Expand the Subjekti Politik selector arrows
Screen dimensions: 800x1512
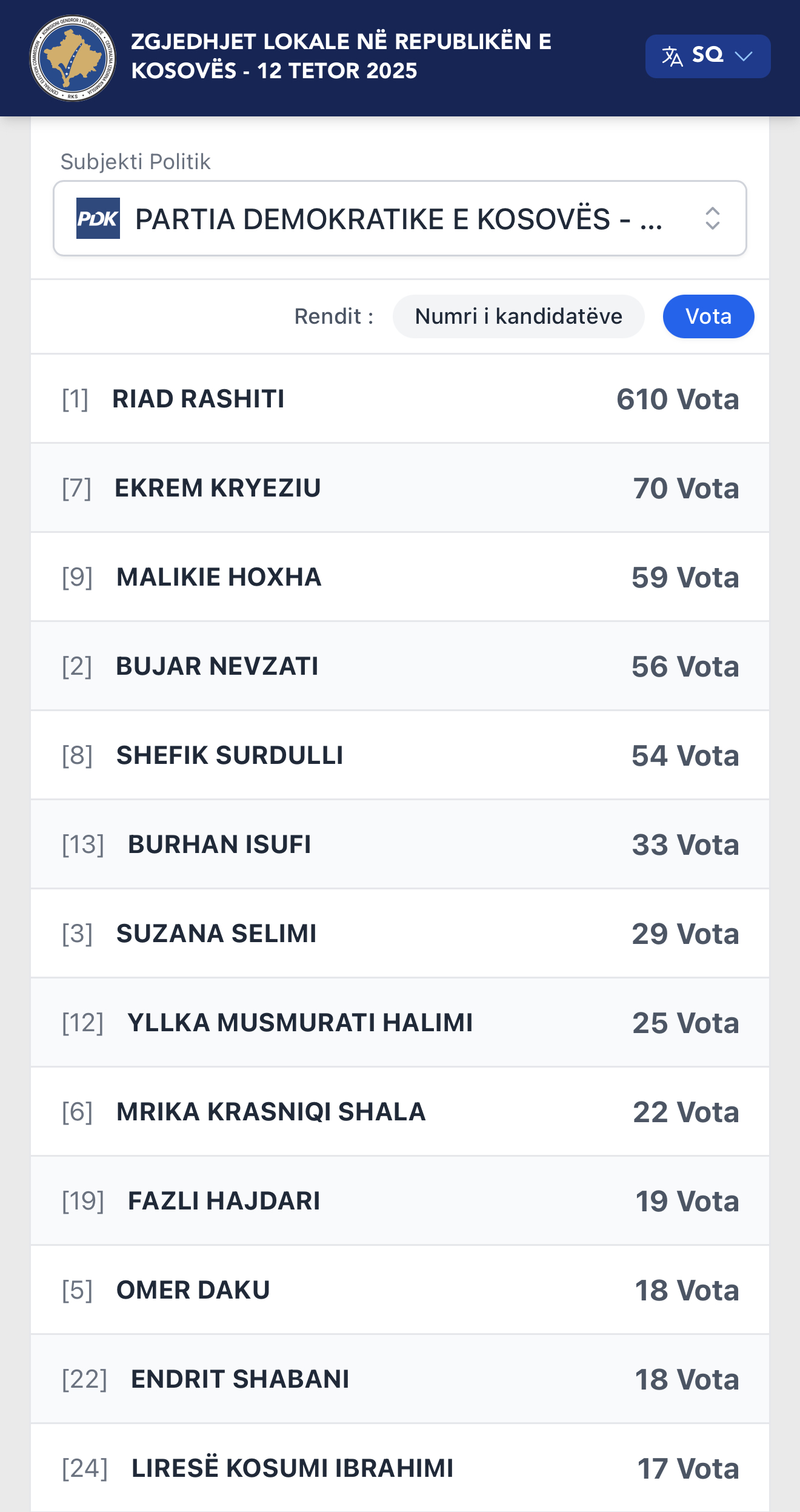713,218
